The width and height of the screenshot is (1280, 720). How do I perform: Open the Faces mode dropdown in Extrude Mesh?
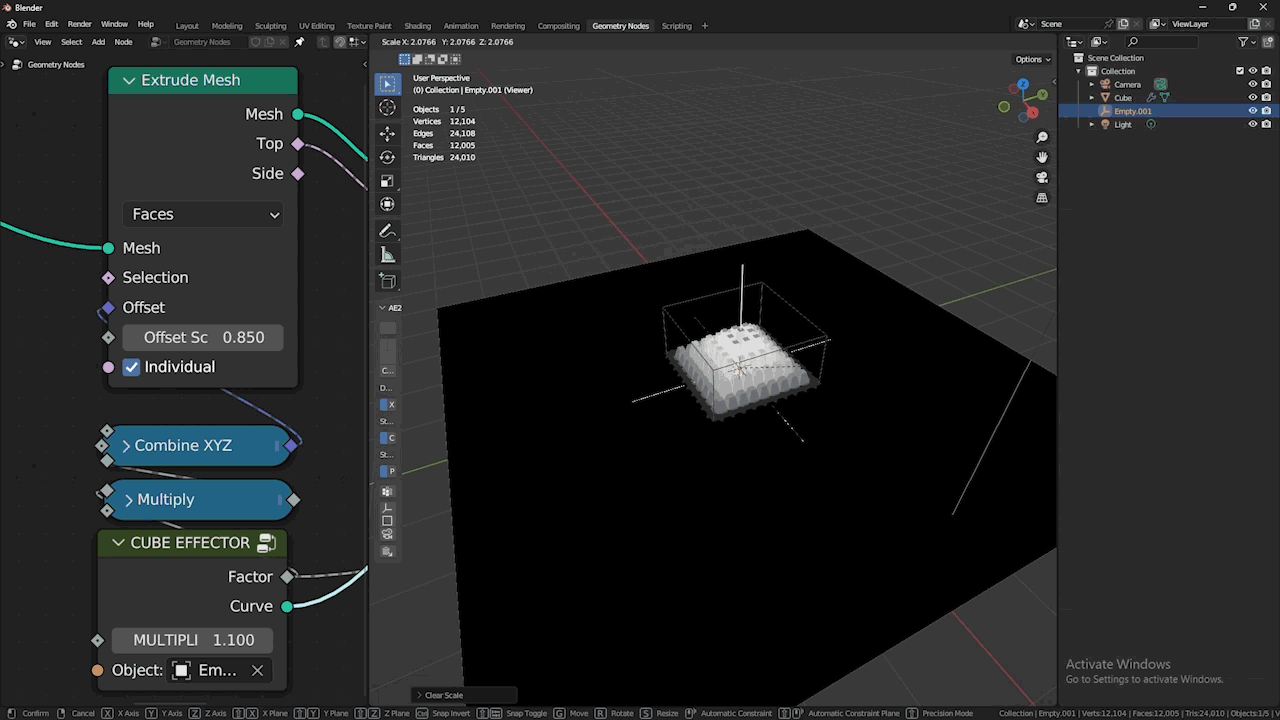(x=204, y=214)
